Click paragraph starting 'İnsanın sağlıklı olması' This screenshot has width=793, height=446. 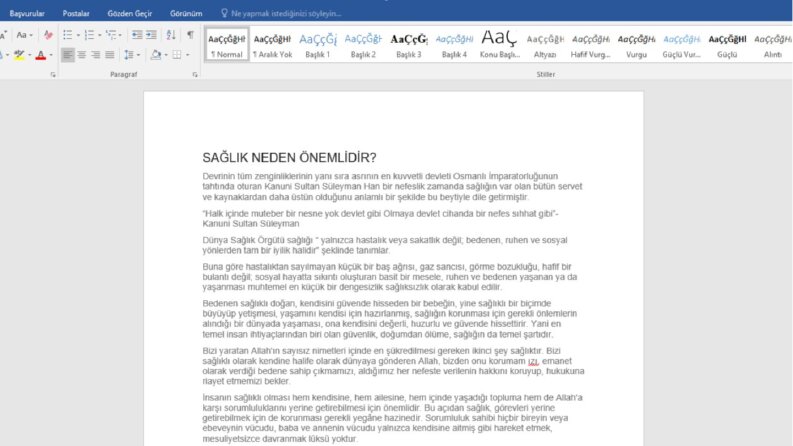(x=392, y=418)
